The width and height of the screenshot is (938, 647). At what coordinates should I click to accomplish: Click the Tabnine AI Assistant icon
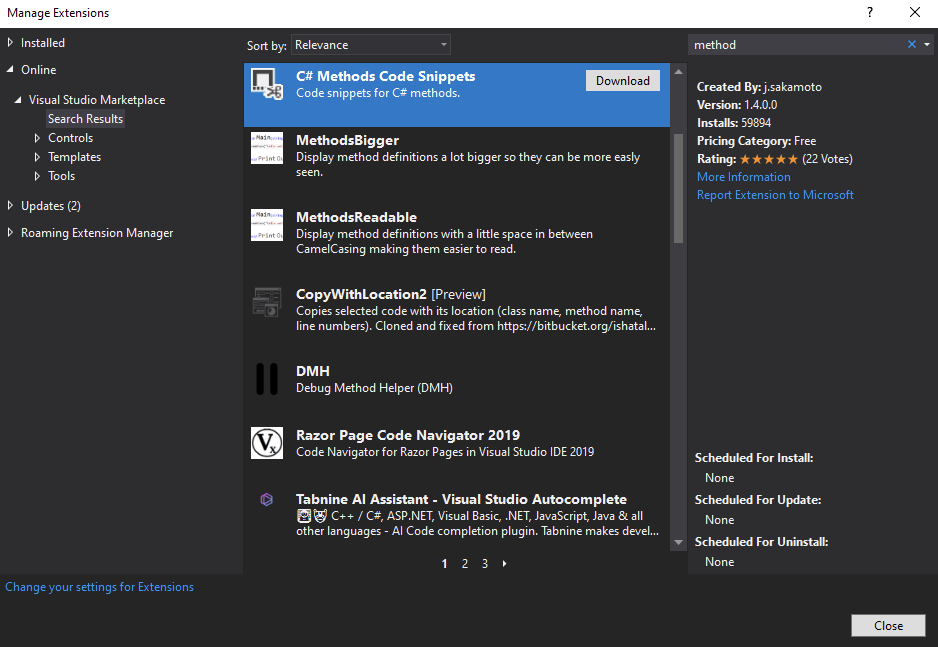point(267,499)
